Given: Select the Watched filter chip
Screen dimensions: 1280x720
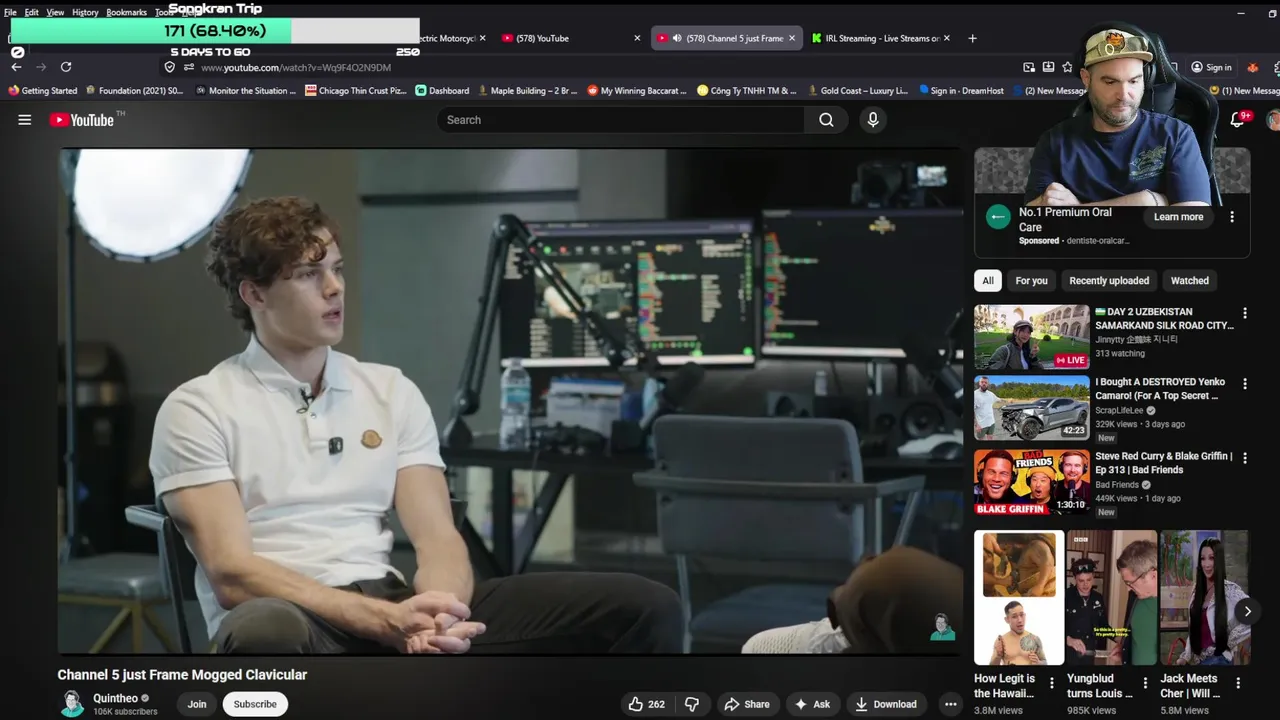Looking at the screenshot, I should tap(1190, 281).
